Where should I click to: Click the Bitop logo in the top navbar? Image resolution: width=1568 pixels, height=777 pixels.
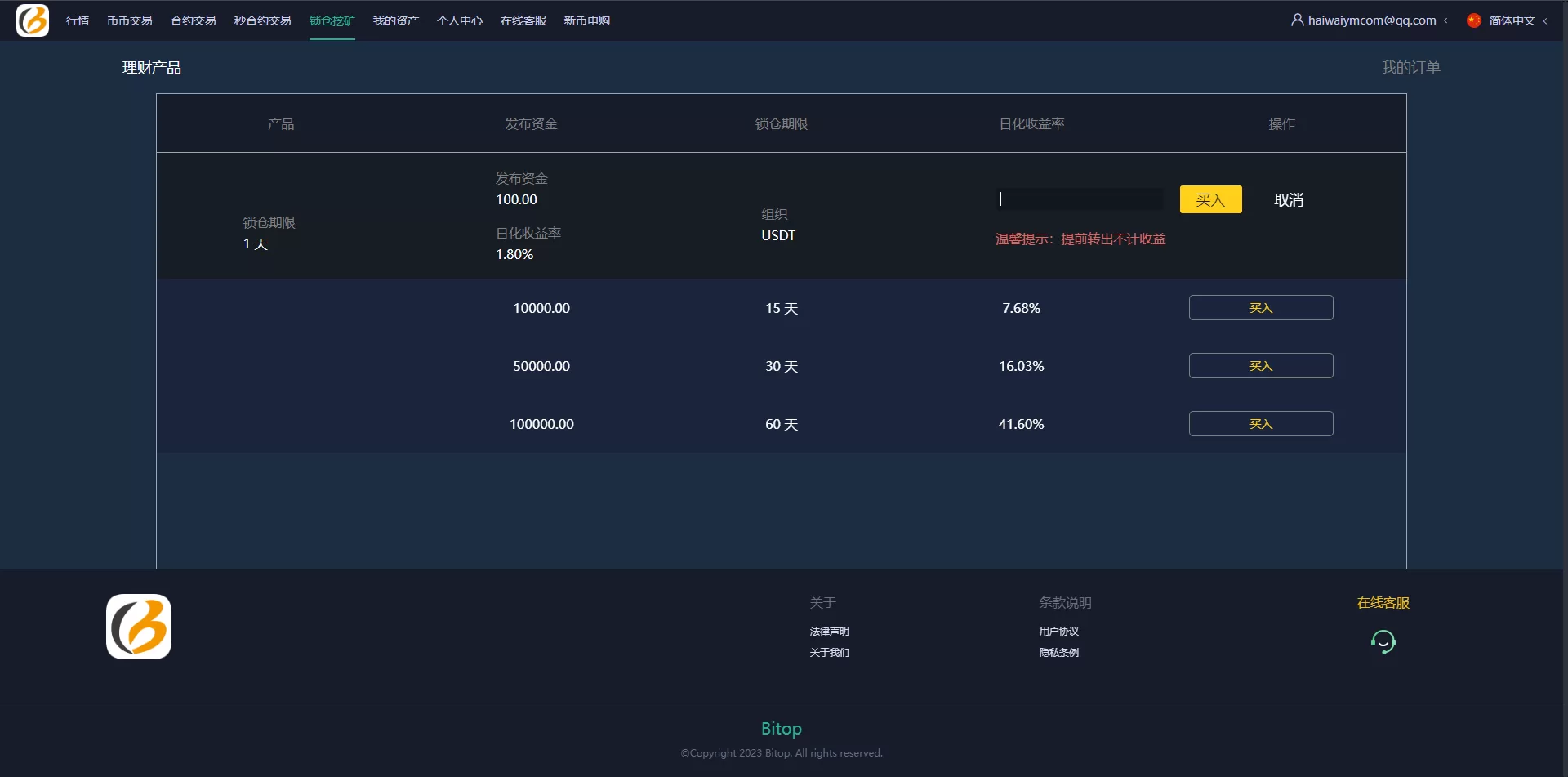tap(33, 20)
